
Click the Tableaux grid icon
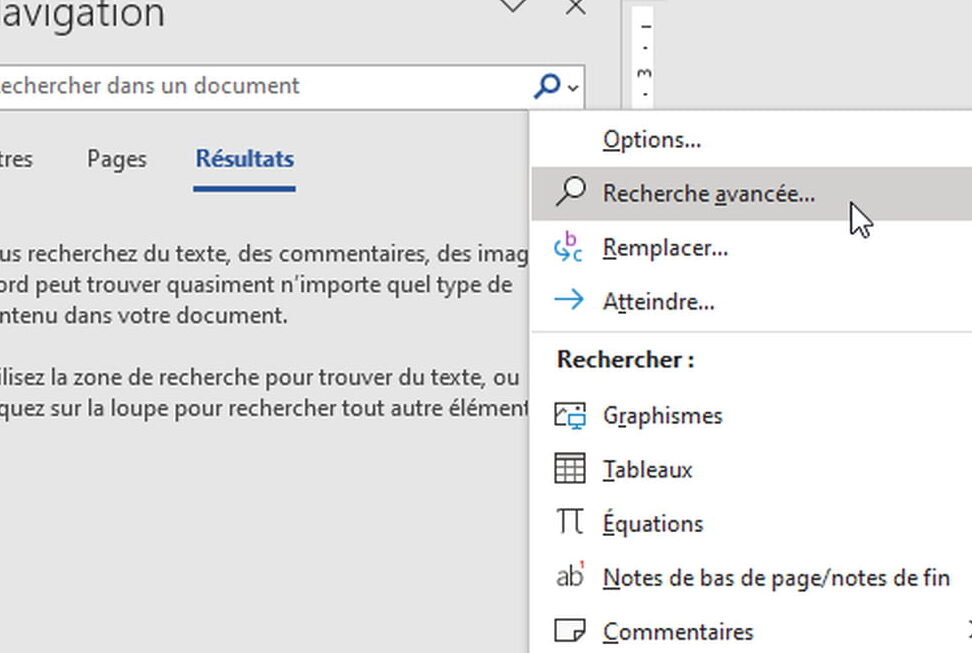[x=570, y=469]
